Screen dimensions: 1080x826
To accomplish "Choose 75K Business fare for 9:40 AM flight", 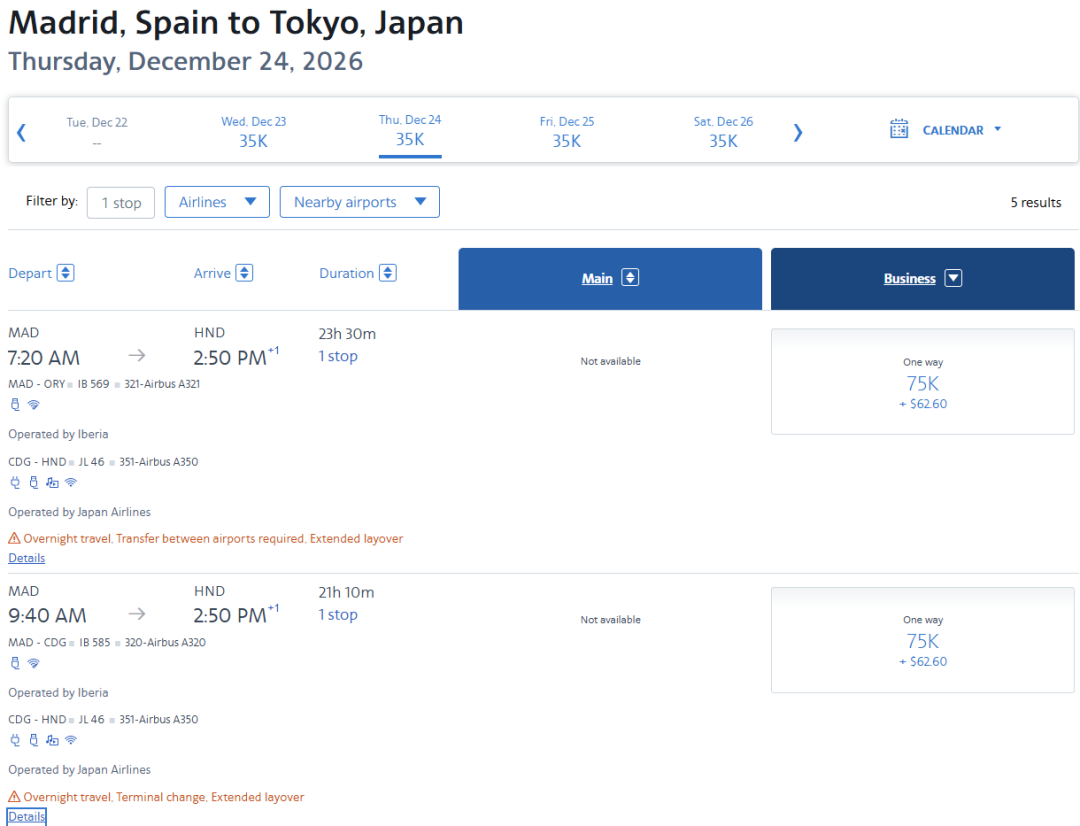I will [922, 640].
